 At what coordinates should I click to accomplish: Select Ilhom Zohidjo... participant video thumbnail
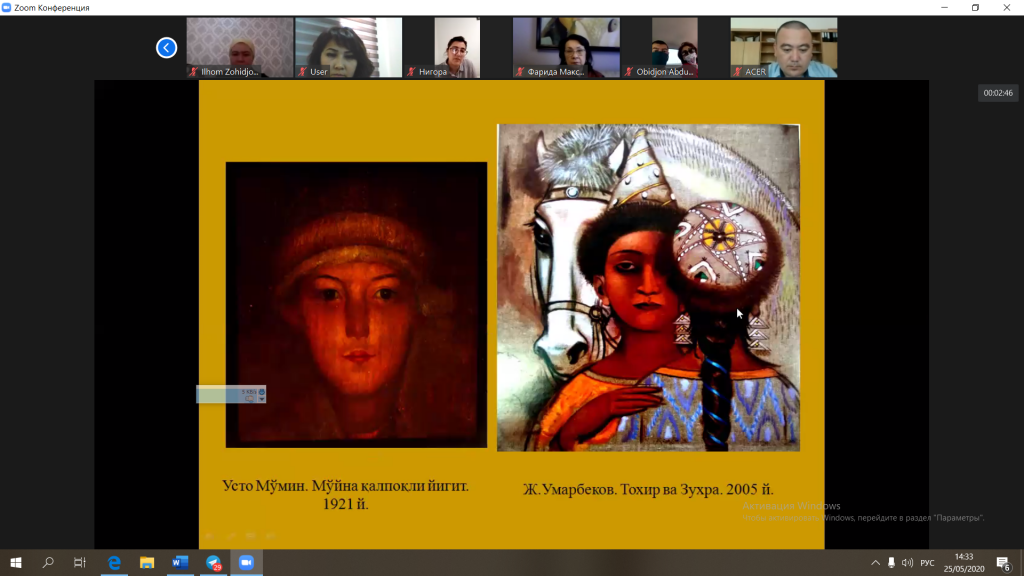(x=239, y=46)
